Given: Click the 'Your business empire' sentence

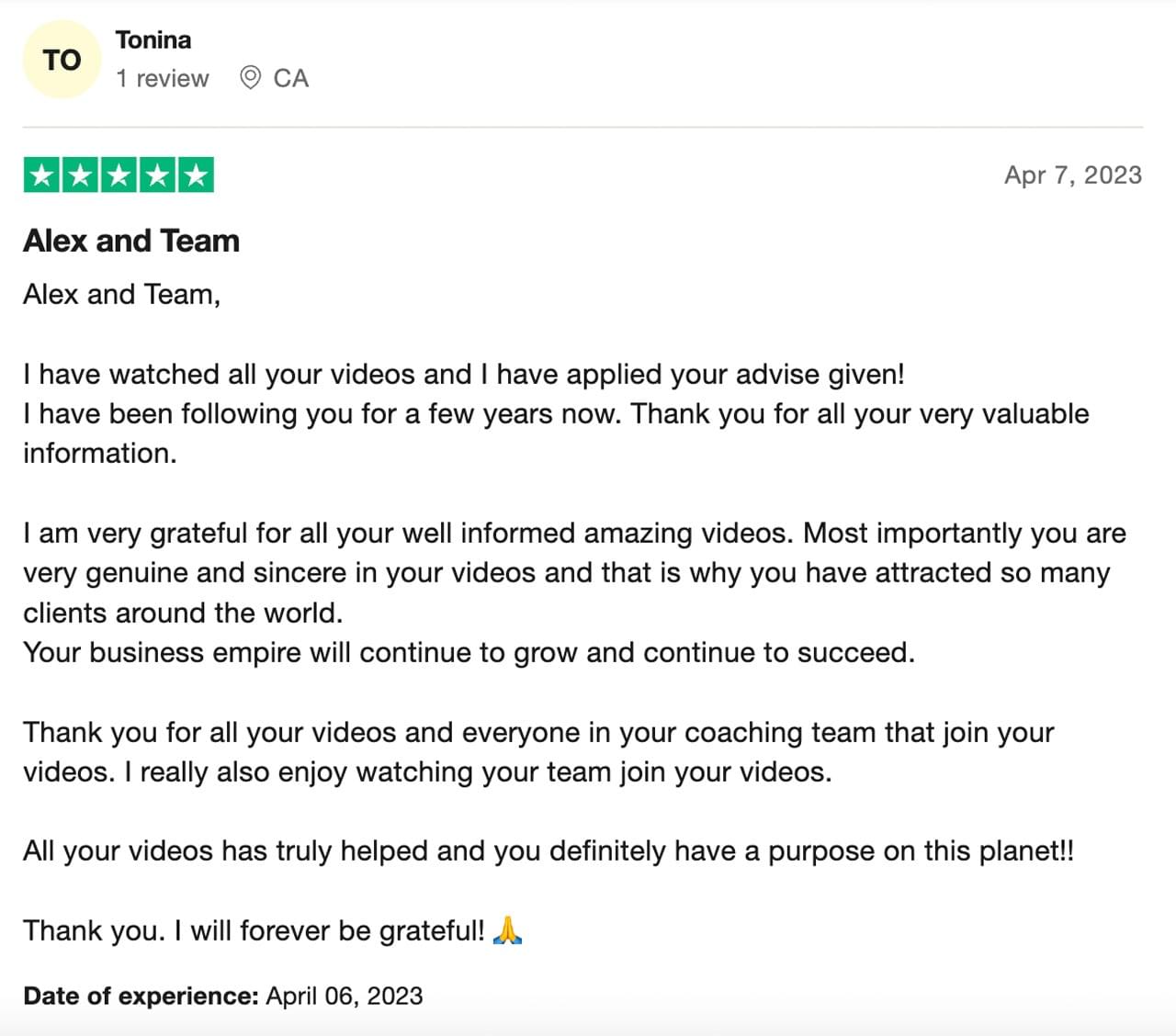Looking at the screenshot, I should [469, 652].
